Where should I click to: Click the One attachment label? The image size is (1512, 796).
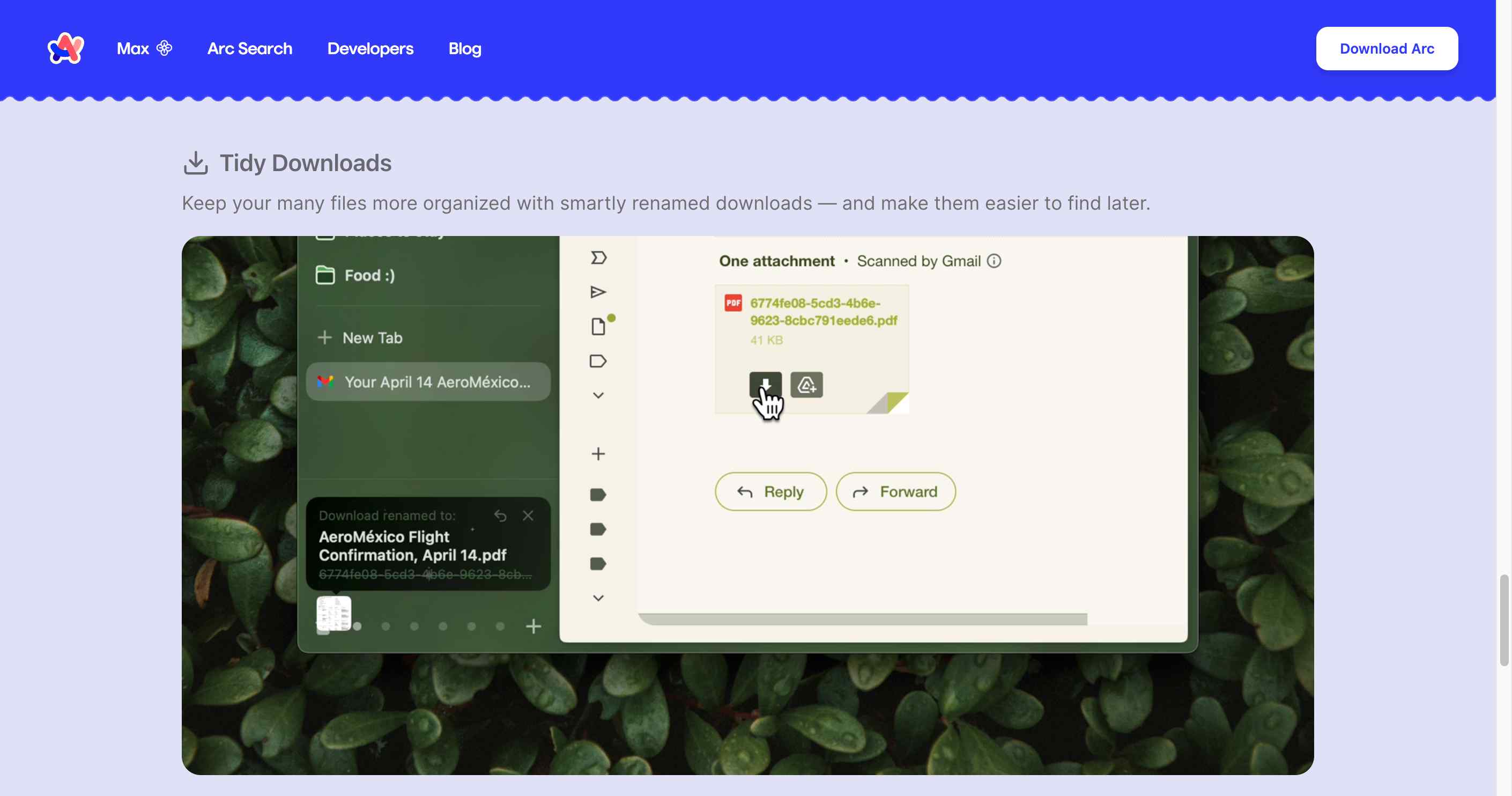pos(776,261)
